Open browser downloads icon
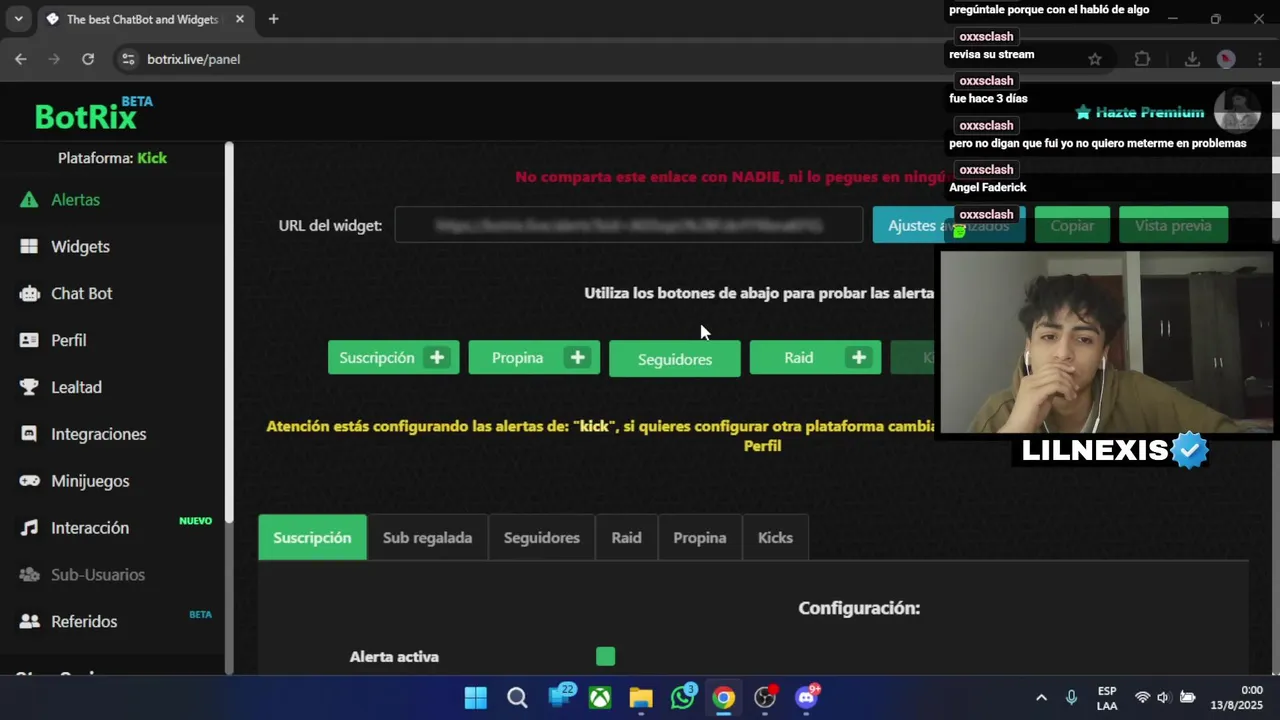Image resolution: width=1280 pixels, height=720 pixels. (x=1192, y=59)
